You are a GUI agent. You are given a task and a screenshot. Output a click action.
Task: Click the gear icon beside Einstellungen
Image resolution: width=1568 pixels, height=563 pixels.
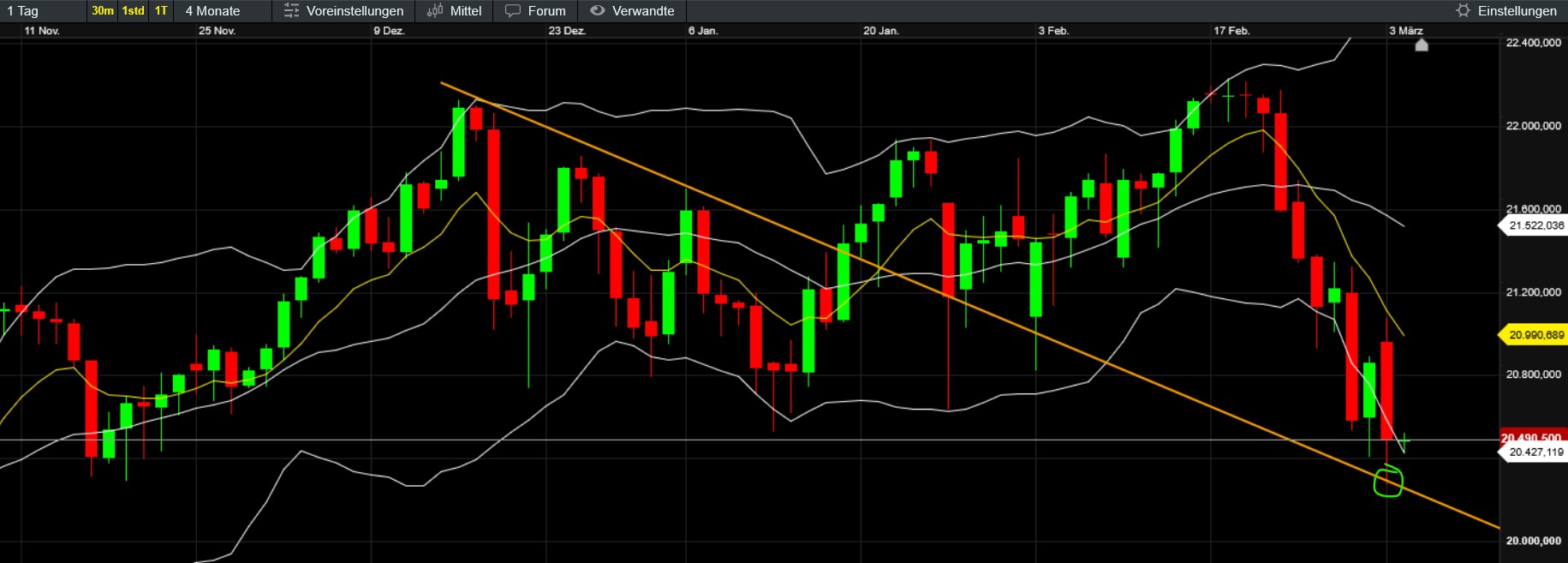[1464, 11]
